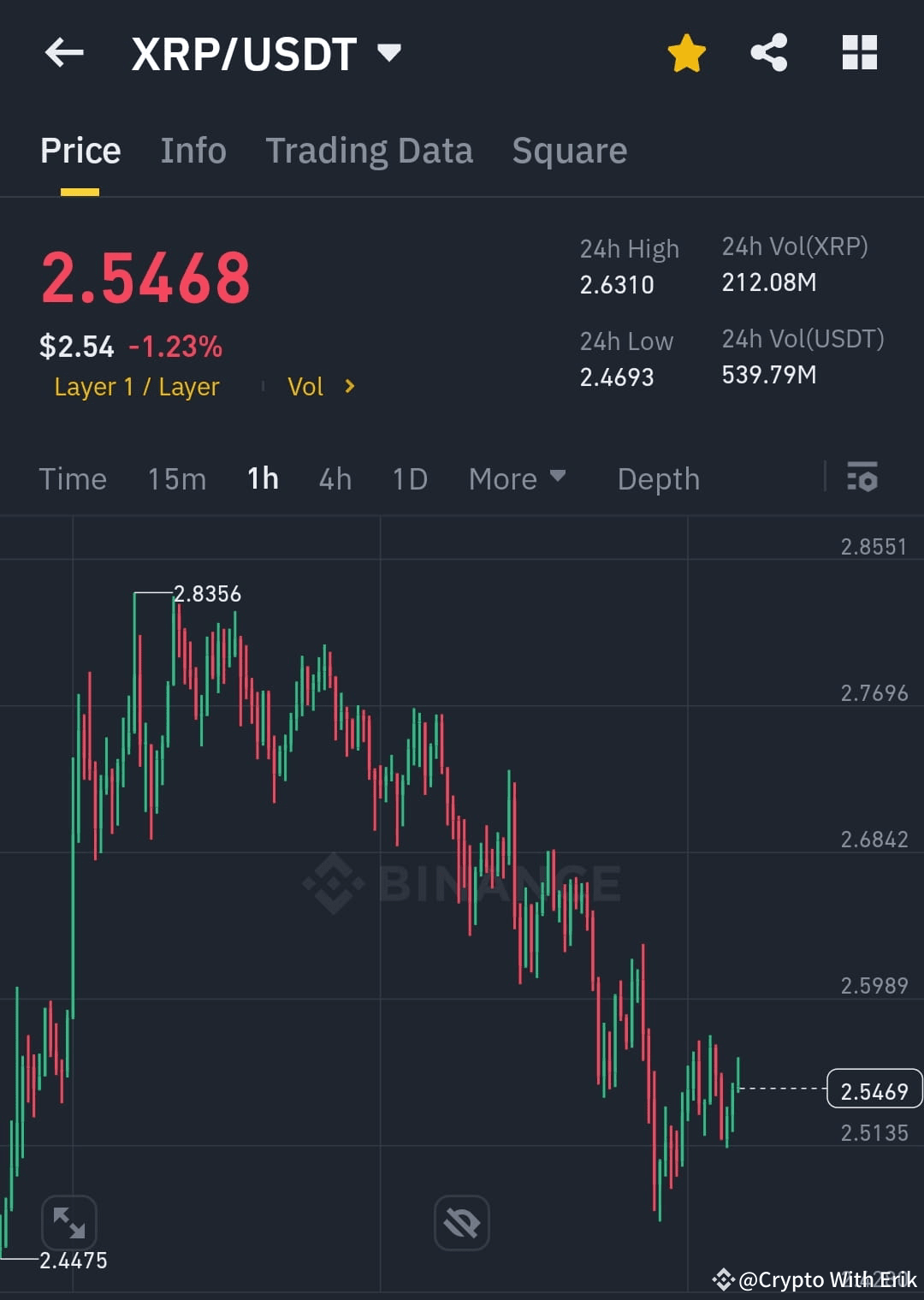The width and height of the screenshot is (924, 1300).
Task: Open chart indicator settings icon beside Depth
Action: (x=862, y=478)
